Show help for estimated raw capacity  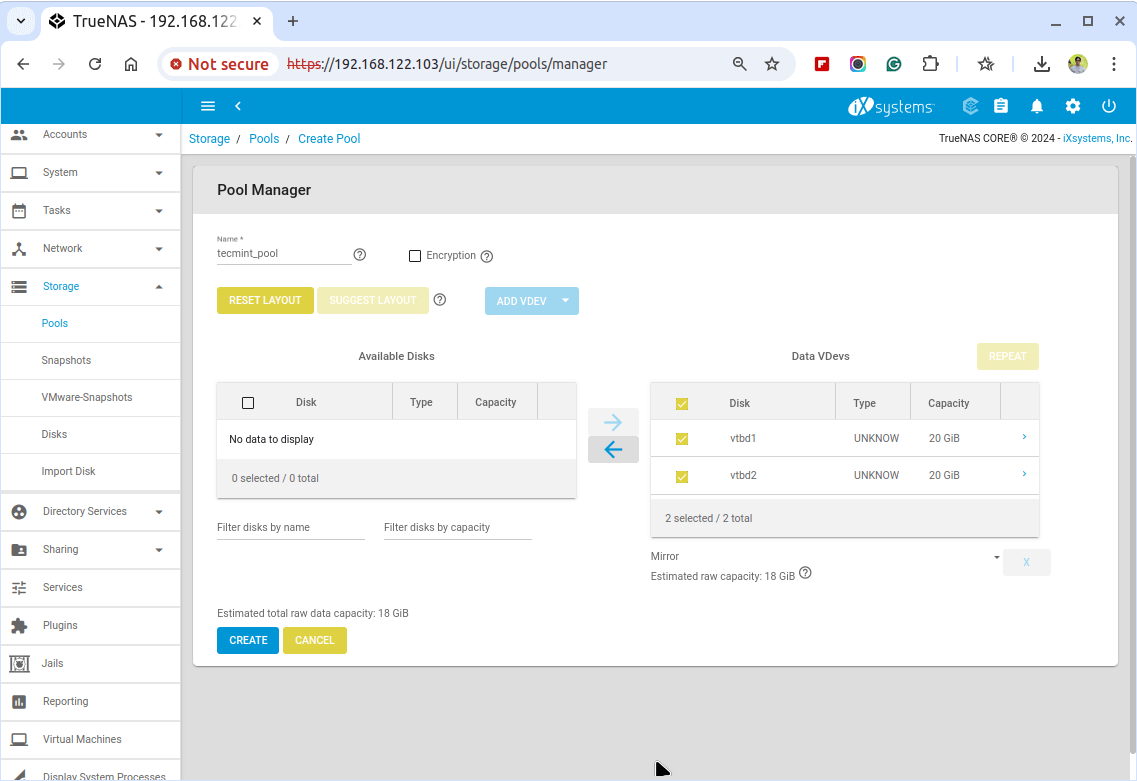pos(805,573)
